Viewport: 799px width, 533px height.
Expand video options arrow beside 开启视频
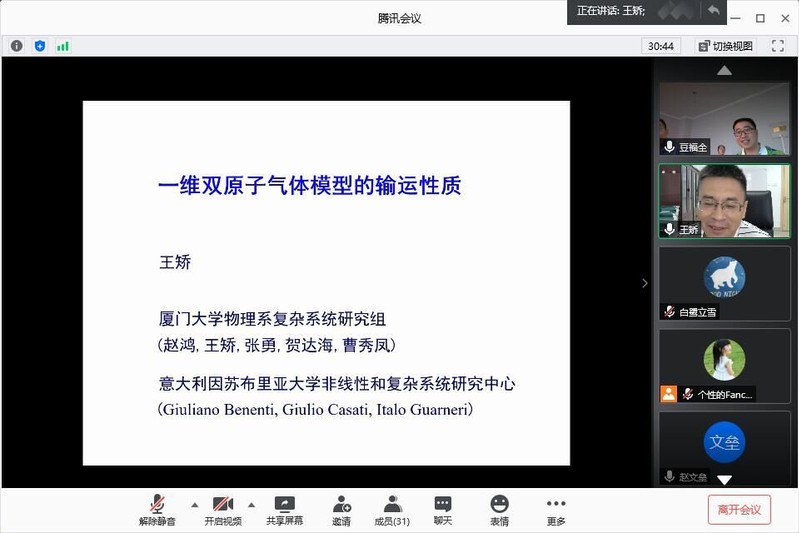pos(251,504)
